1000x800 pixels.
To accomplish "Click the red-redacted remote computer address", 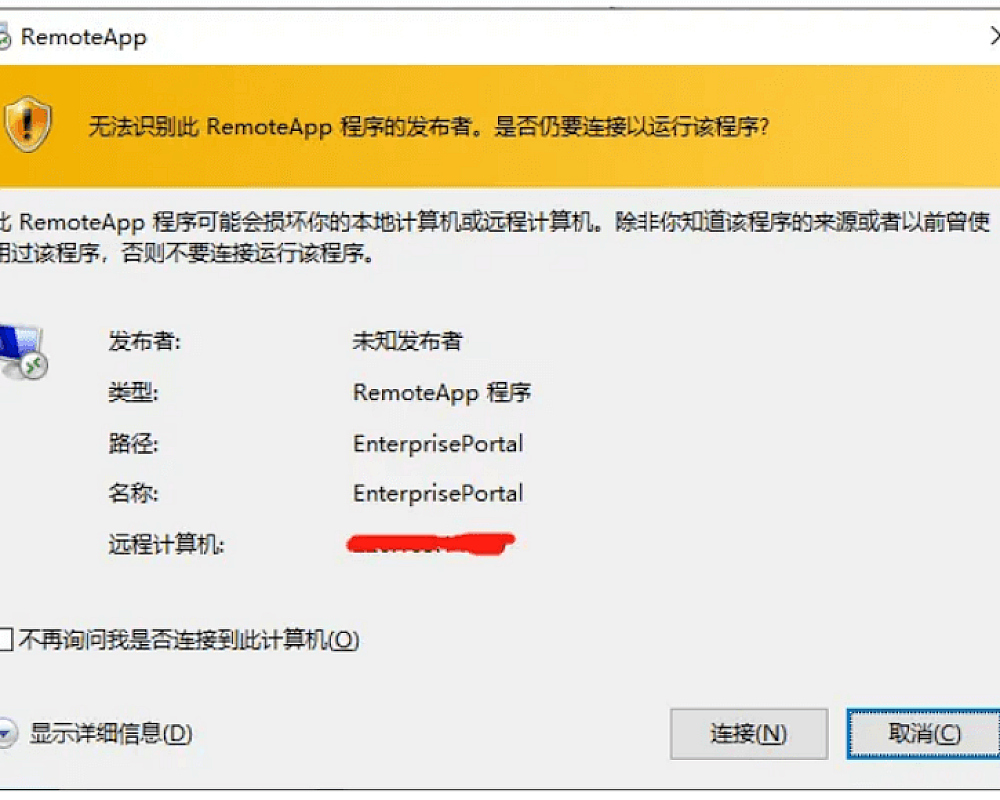I will tap(431, 544).
